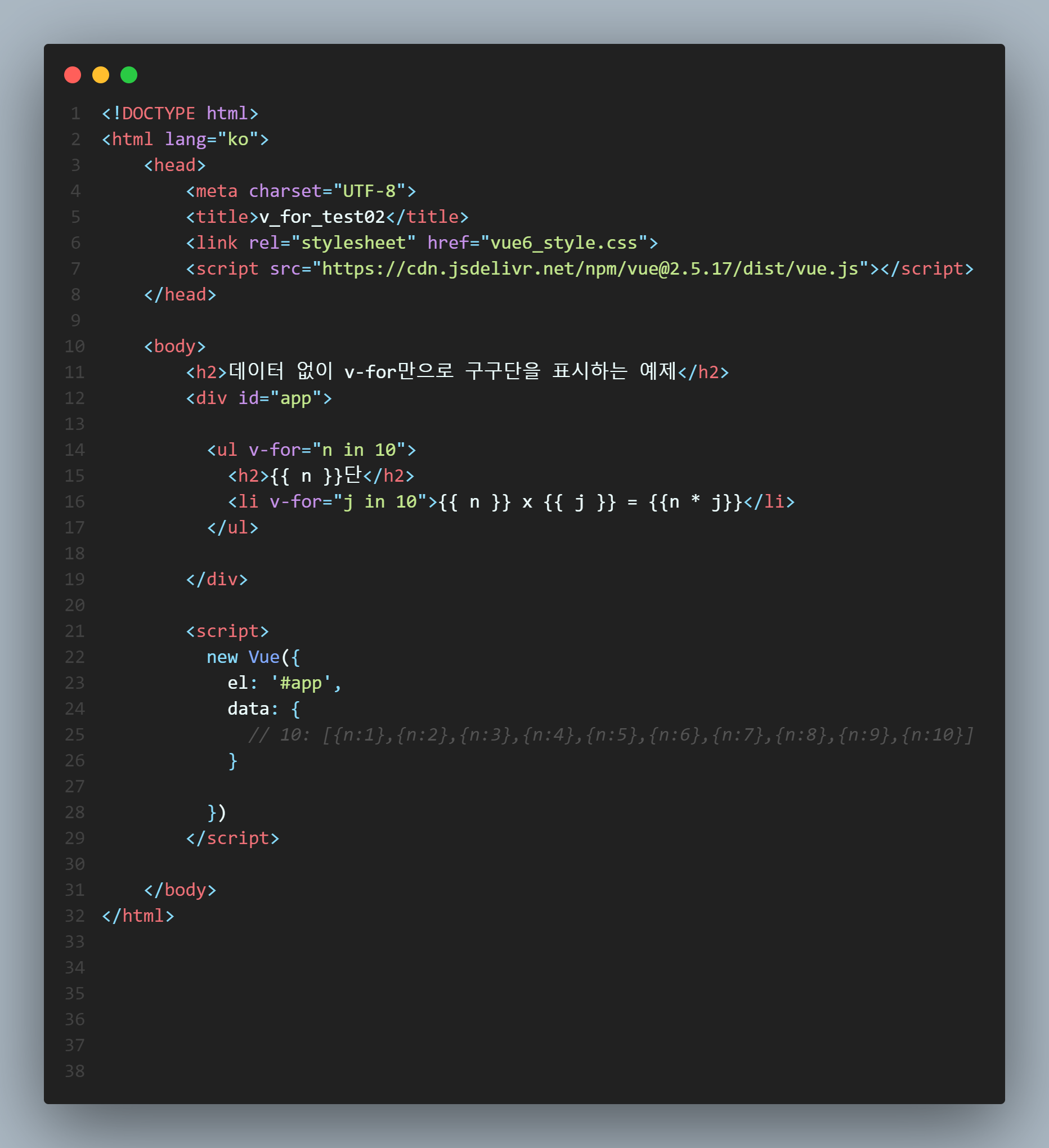
Task: Click the yellow minimize window dot
Action: coord(101,75)
